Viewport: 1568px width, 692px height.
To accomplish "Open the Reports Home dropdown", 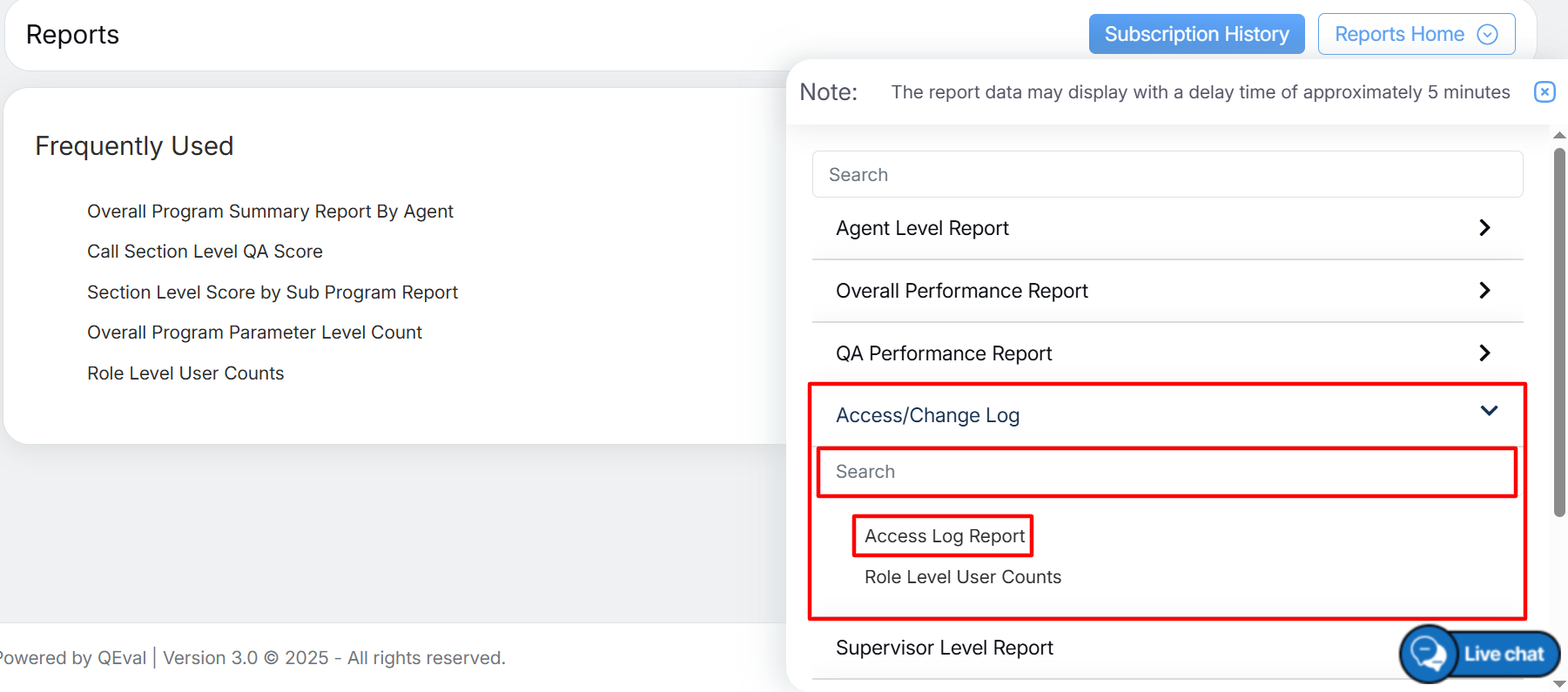I will click(x=1398, y=35).
